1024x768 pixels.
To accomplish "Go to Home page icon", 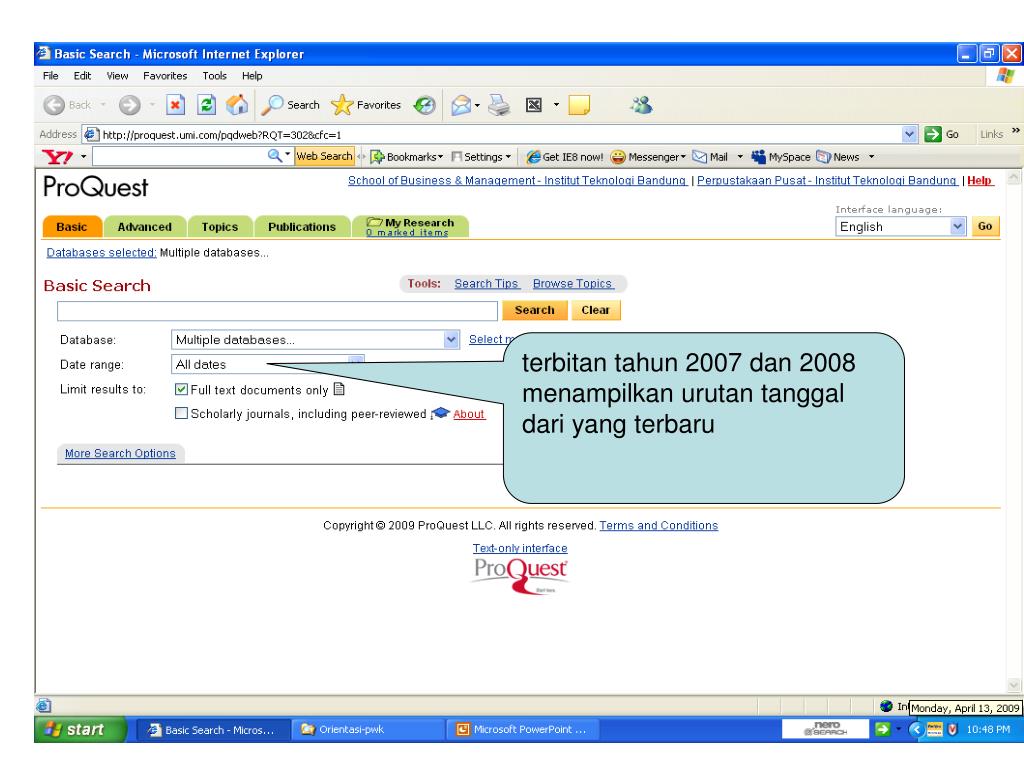I will [x=237, y=104].
